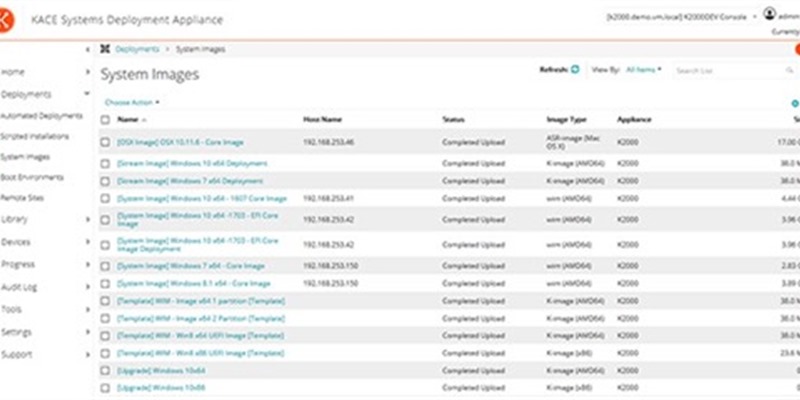Check the WIM Win8 x86 UEFI Template row

point(105,353)
